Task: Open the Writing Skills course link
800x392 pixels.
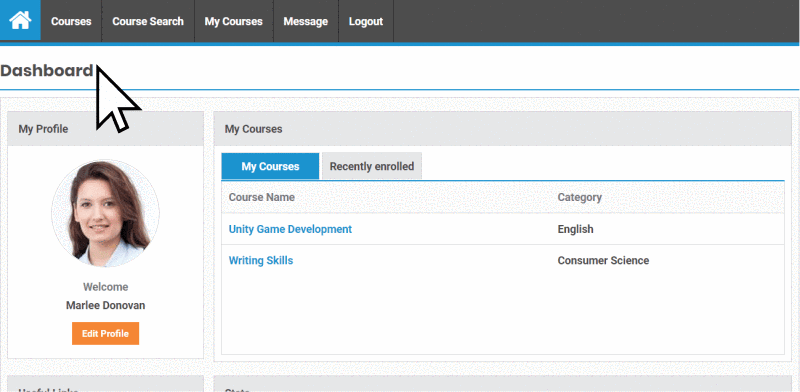Action: click(x=261, y=260)
